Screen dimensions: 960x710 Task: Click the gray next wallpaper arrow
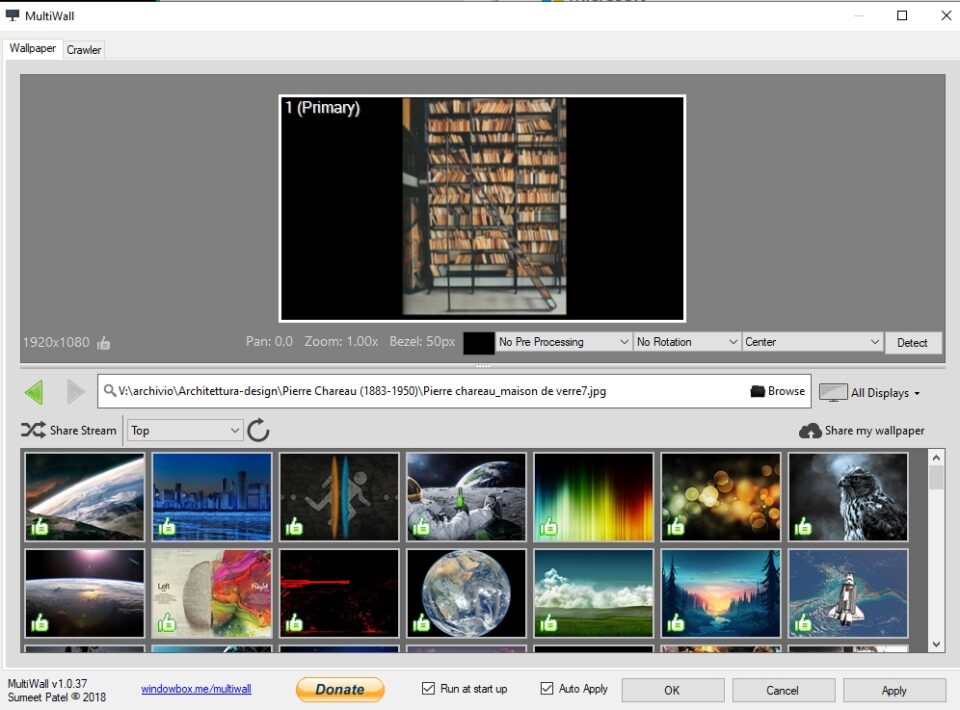[75, 392]
